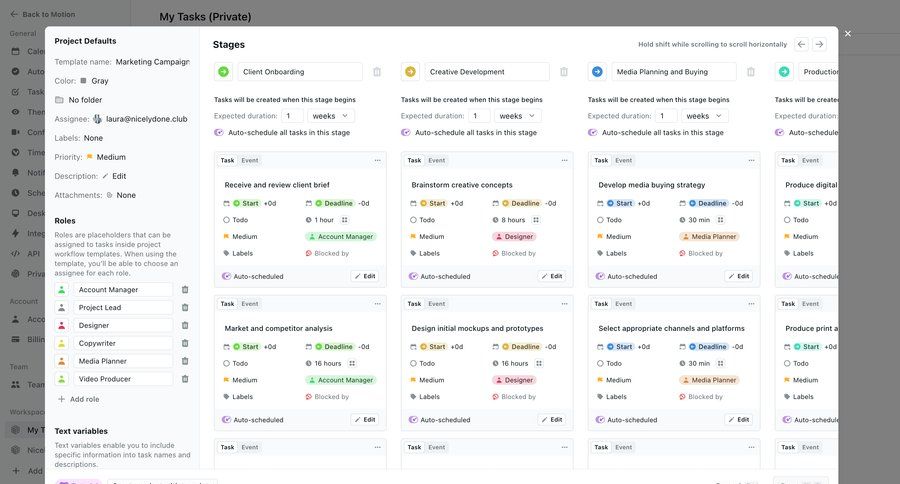Screen dimensions: 900x484
Task: Open the weeks dropdown for Media Planning duration
Action: pyautogui.click(x=705, y=116)
